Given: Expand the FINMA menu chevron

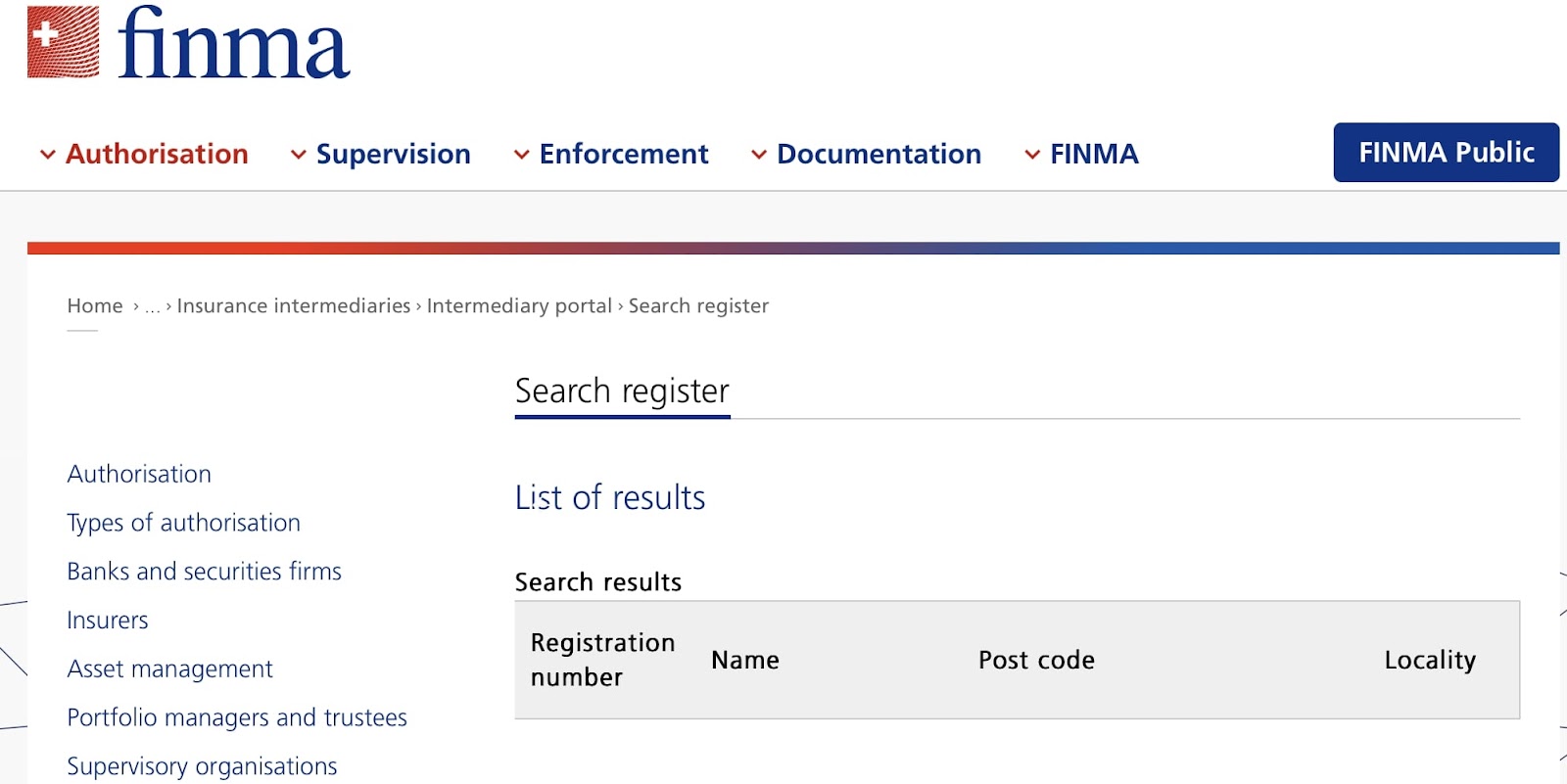Looking at the screenshot, I should coord(1032,155).
